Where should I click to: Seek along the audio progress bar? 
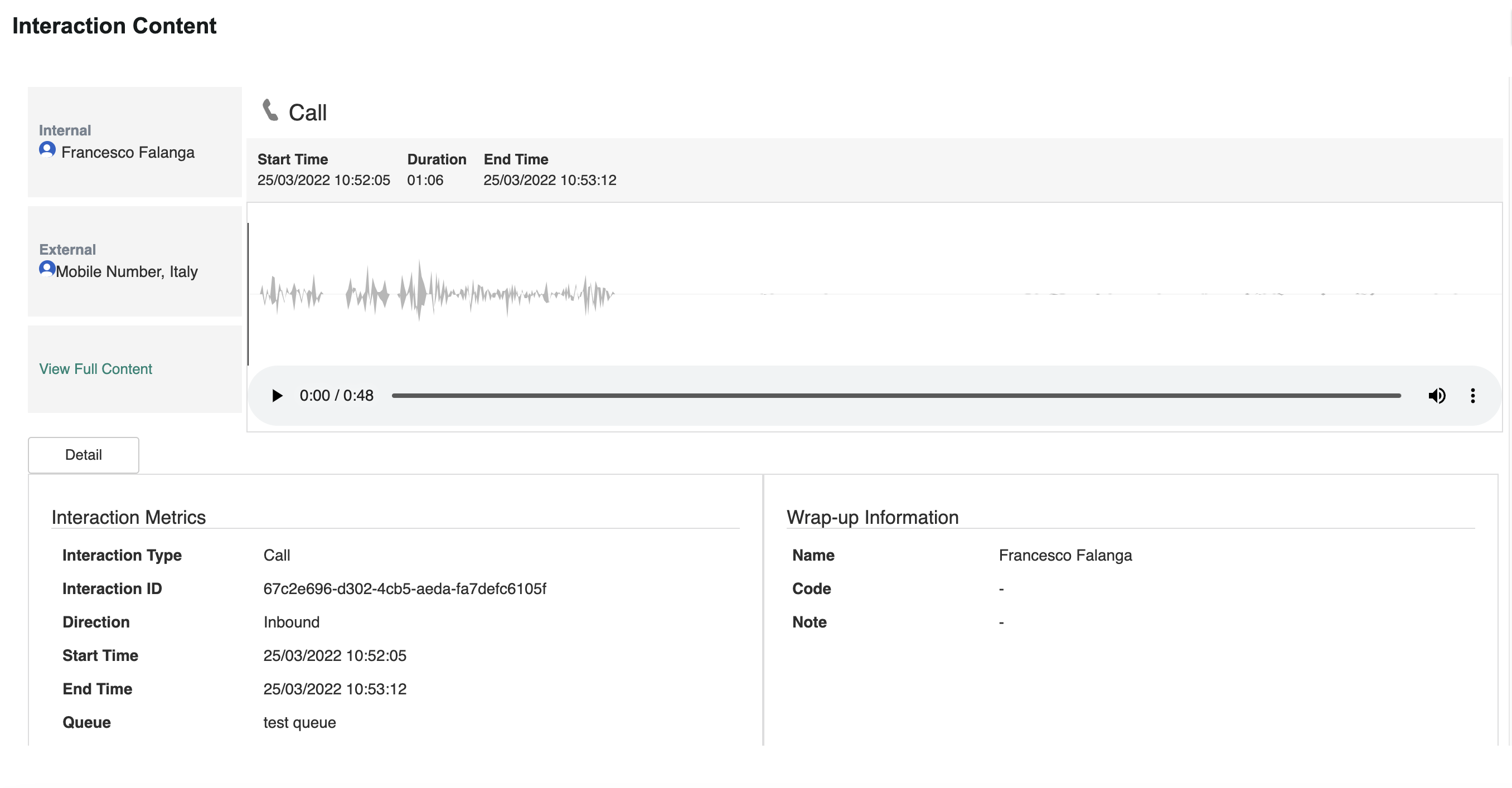896,396
